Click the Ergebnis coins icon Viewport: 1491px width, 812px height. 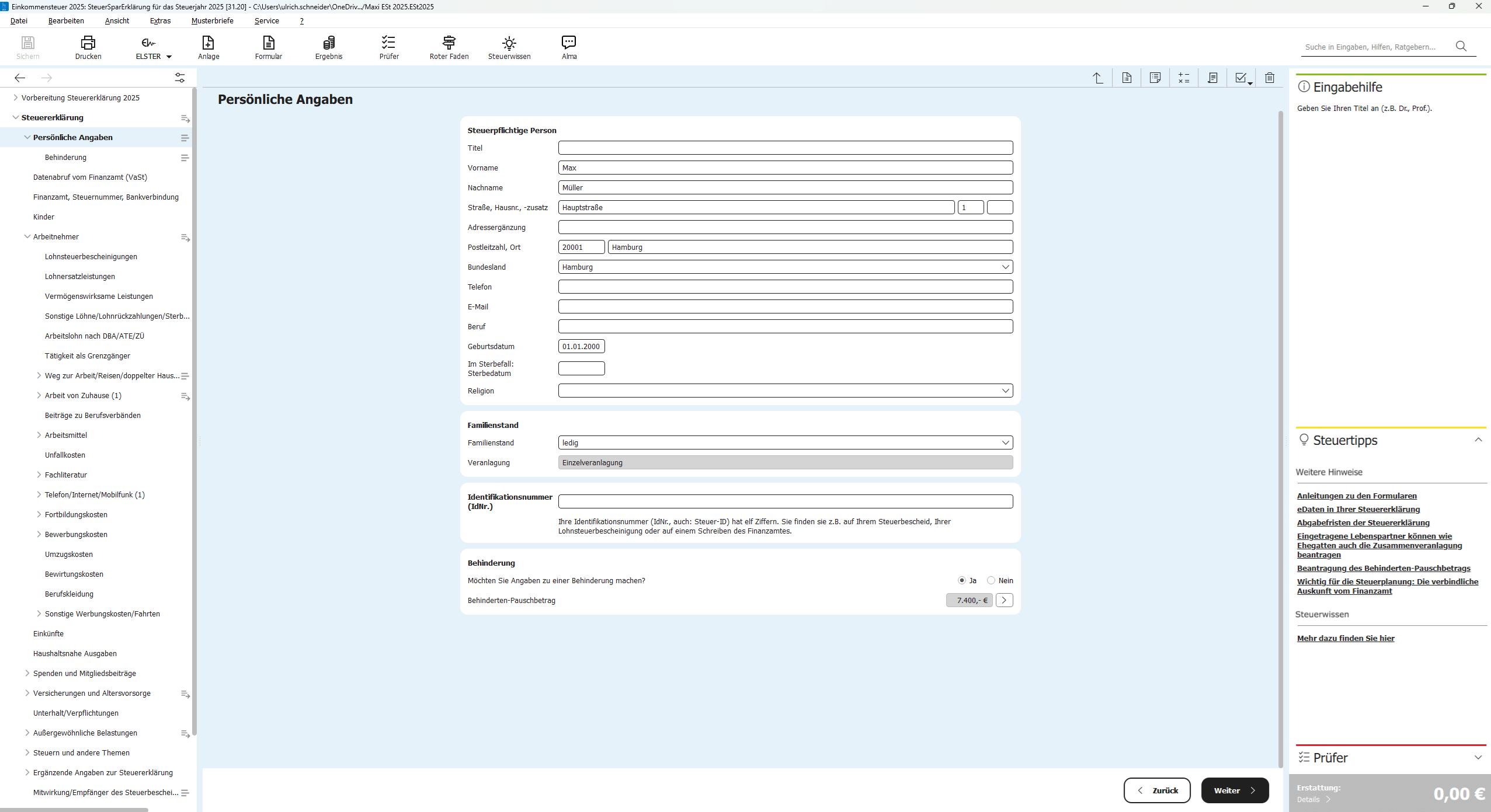point(329,43)
